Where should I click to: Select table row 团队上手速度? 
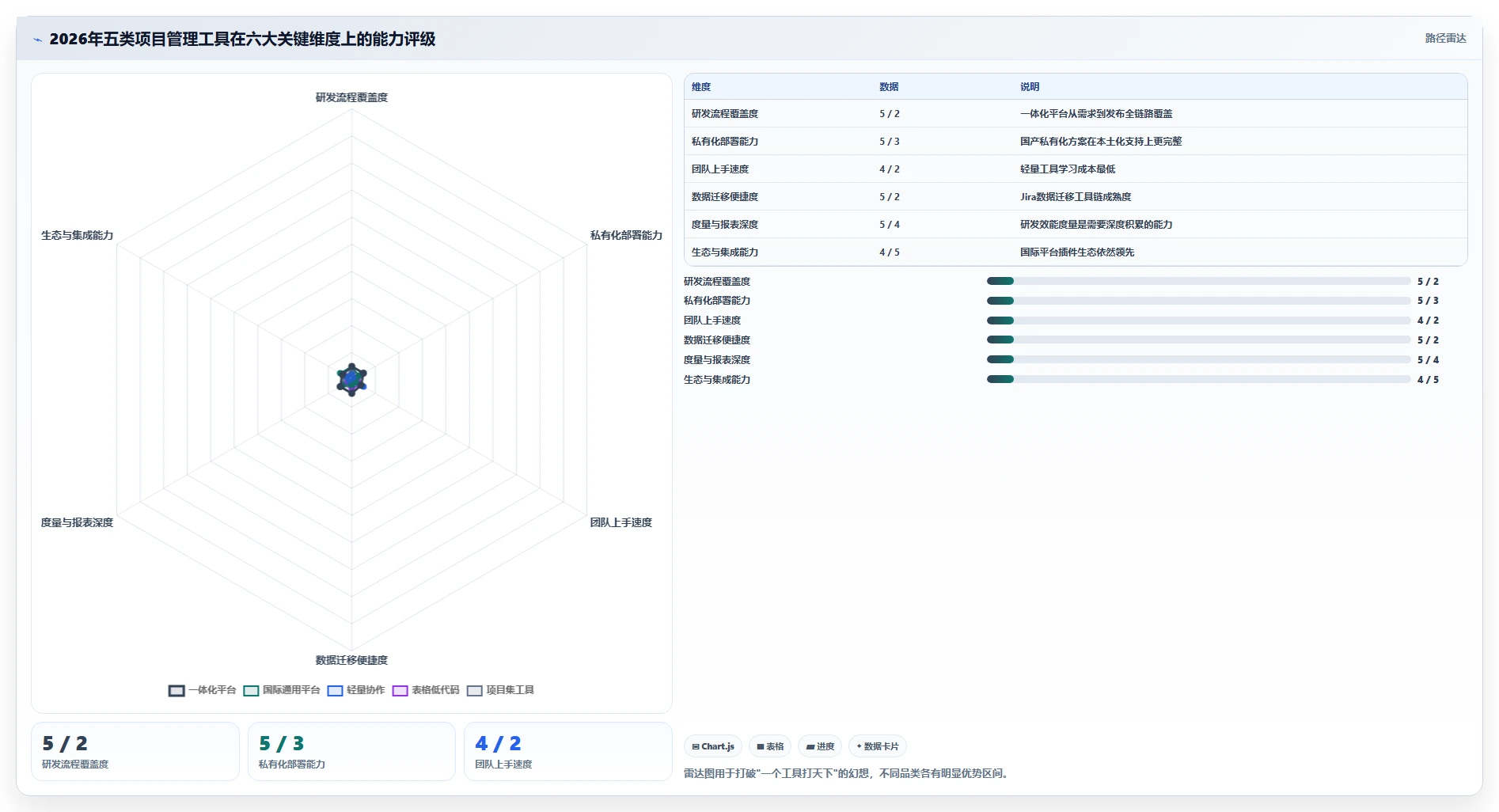point(1076,169)
